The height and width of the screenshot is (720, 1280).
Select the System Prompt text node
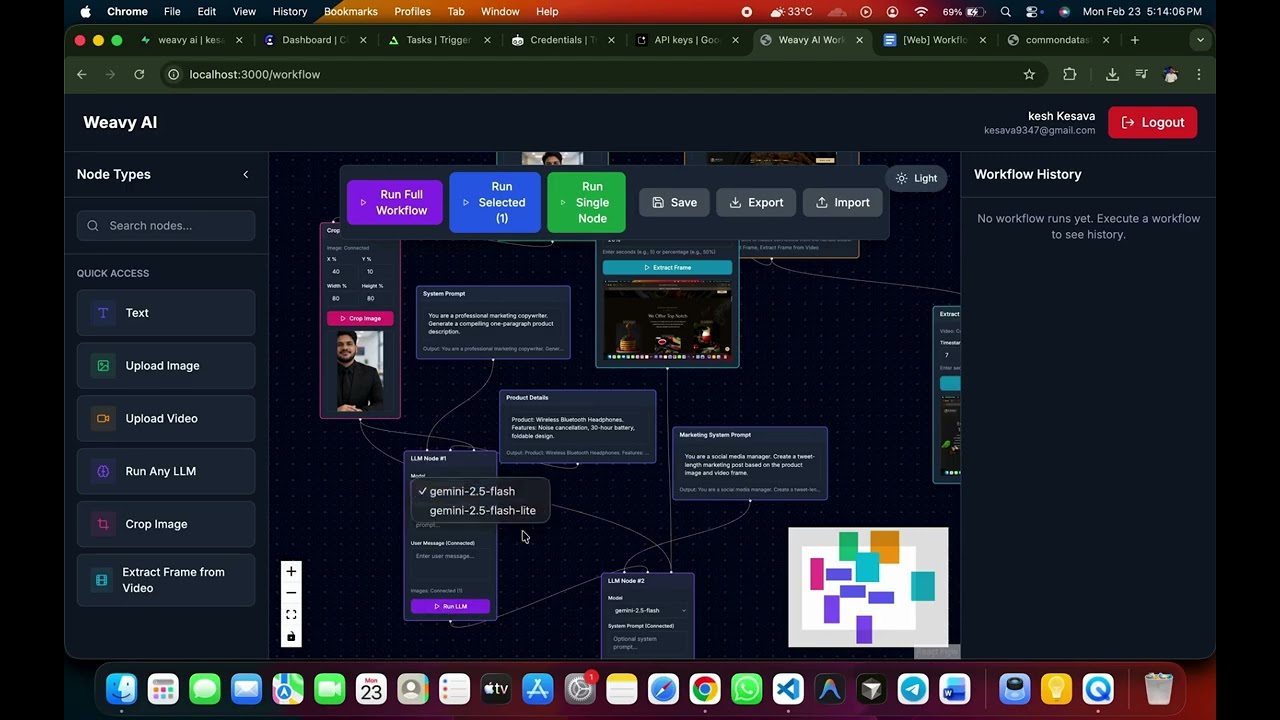493,322
